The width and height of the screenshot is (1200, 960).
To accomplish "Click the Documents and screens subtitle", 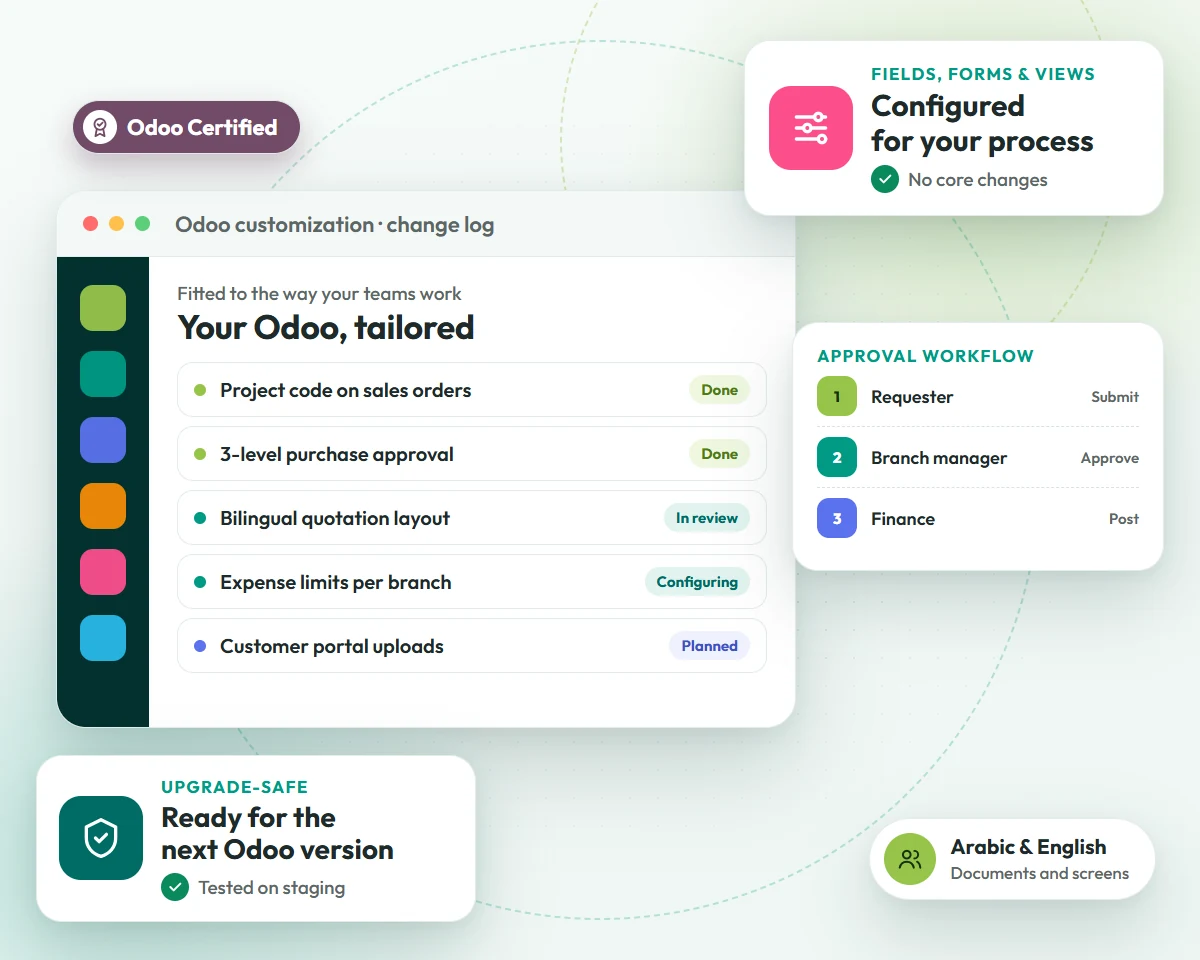I will click(1040, 873).
